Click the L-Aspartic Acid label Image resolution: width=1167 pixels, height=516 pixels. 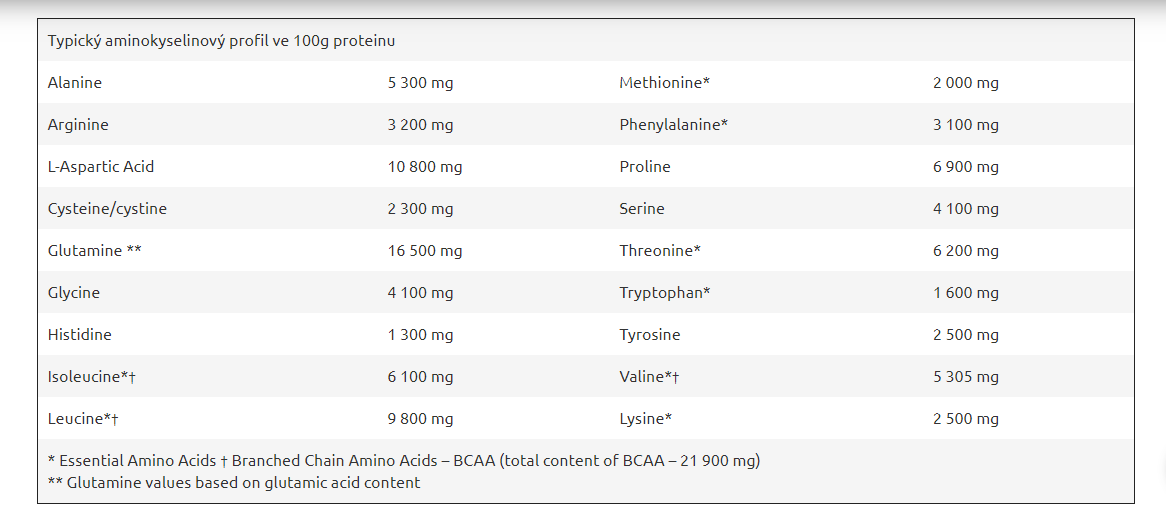point(100,167)
